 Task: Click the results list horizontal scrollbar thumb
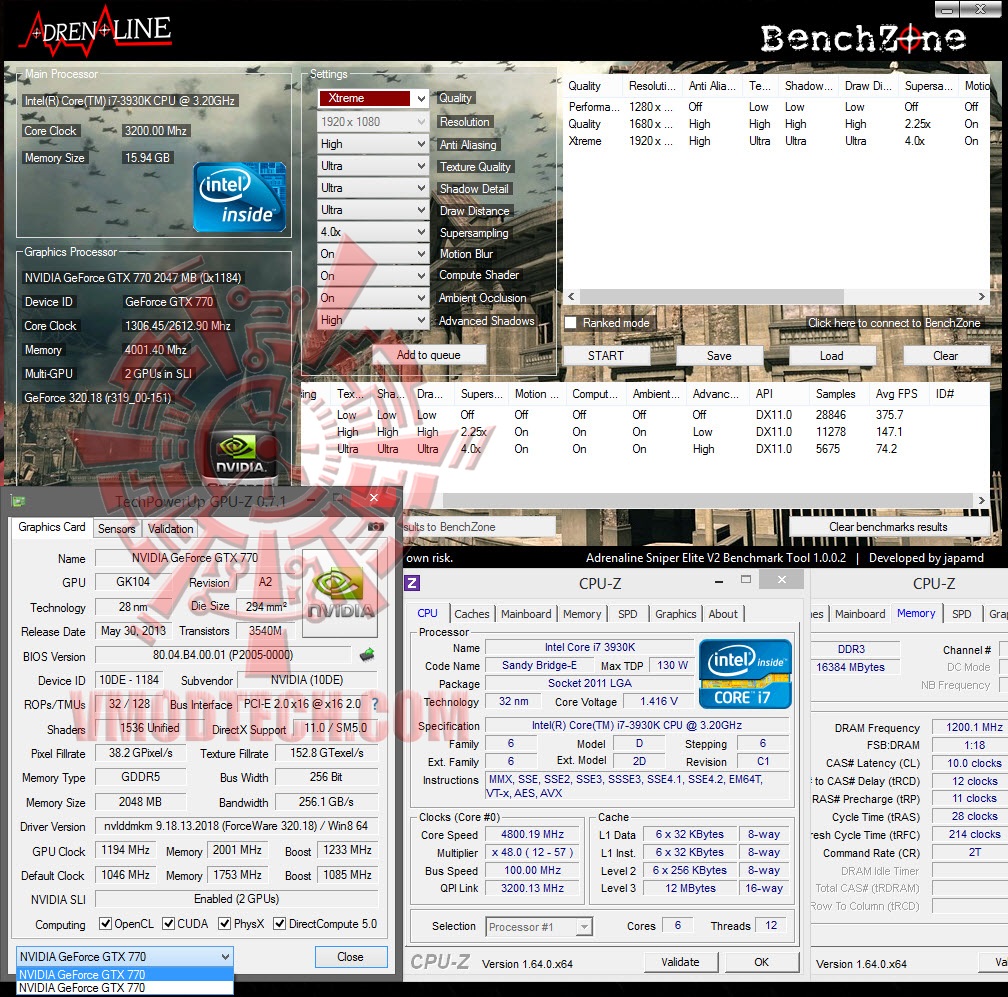click(x=707, y=500)
